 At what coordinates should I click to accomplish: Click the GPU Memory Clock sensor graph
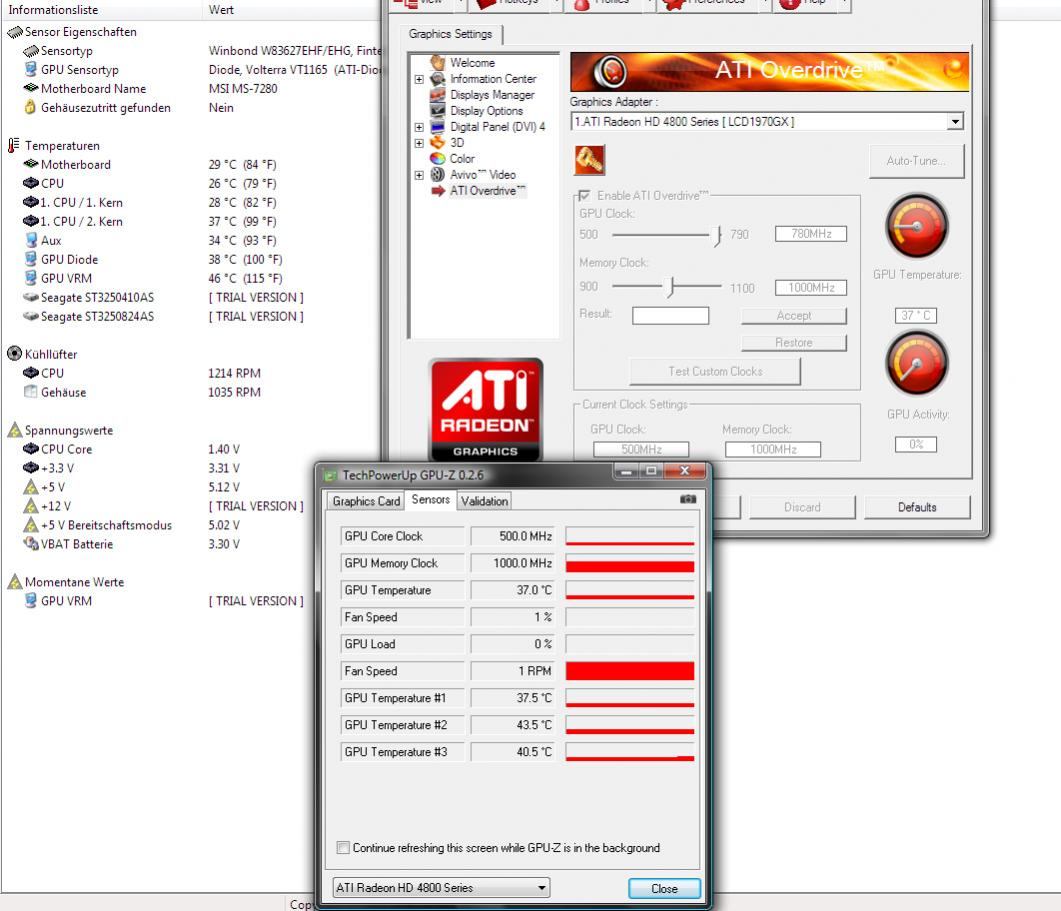(630, 563)
